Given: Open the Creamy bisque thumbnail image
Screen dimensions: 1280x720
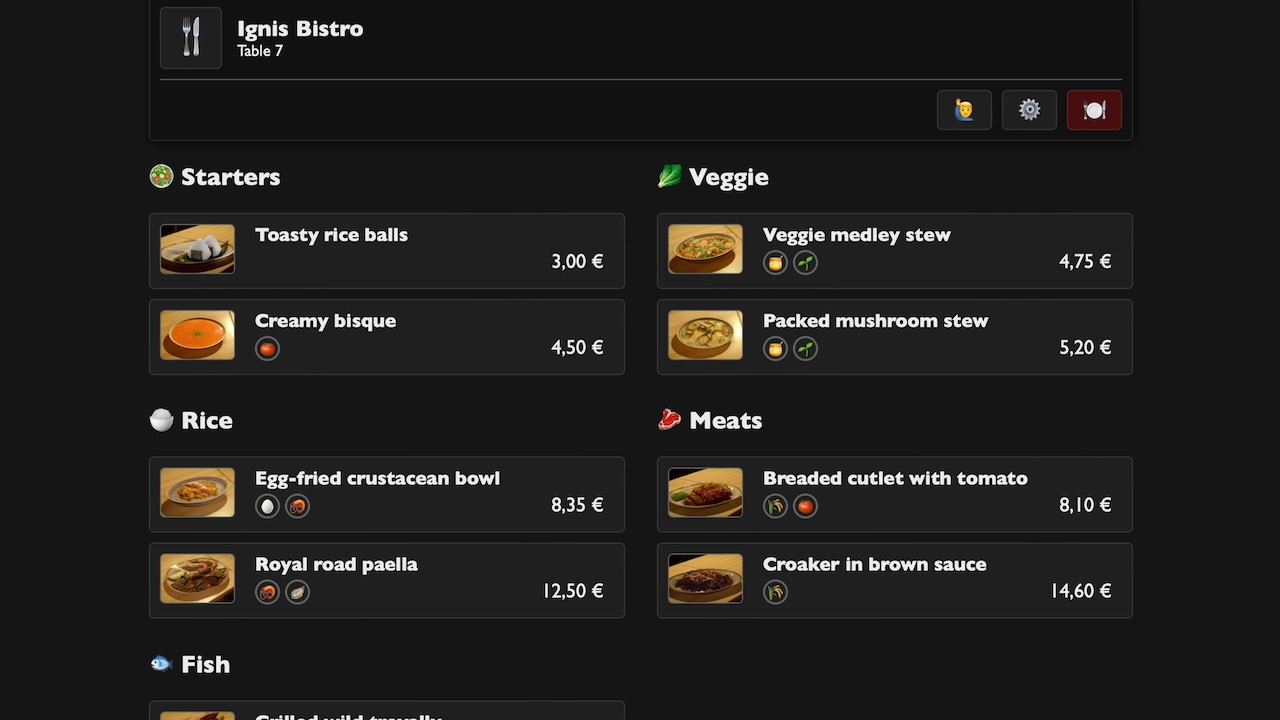Looking at the screenshot, I should click(x=198, y=335).
